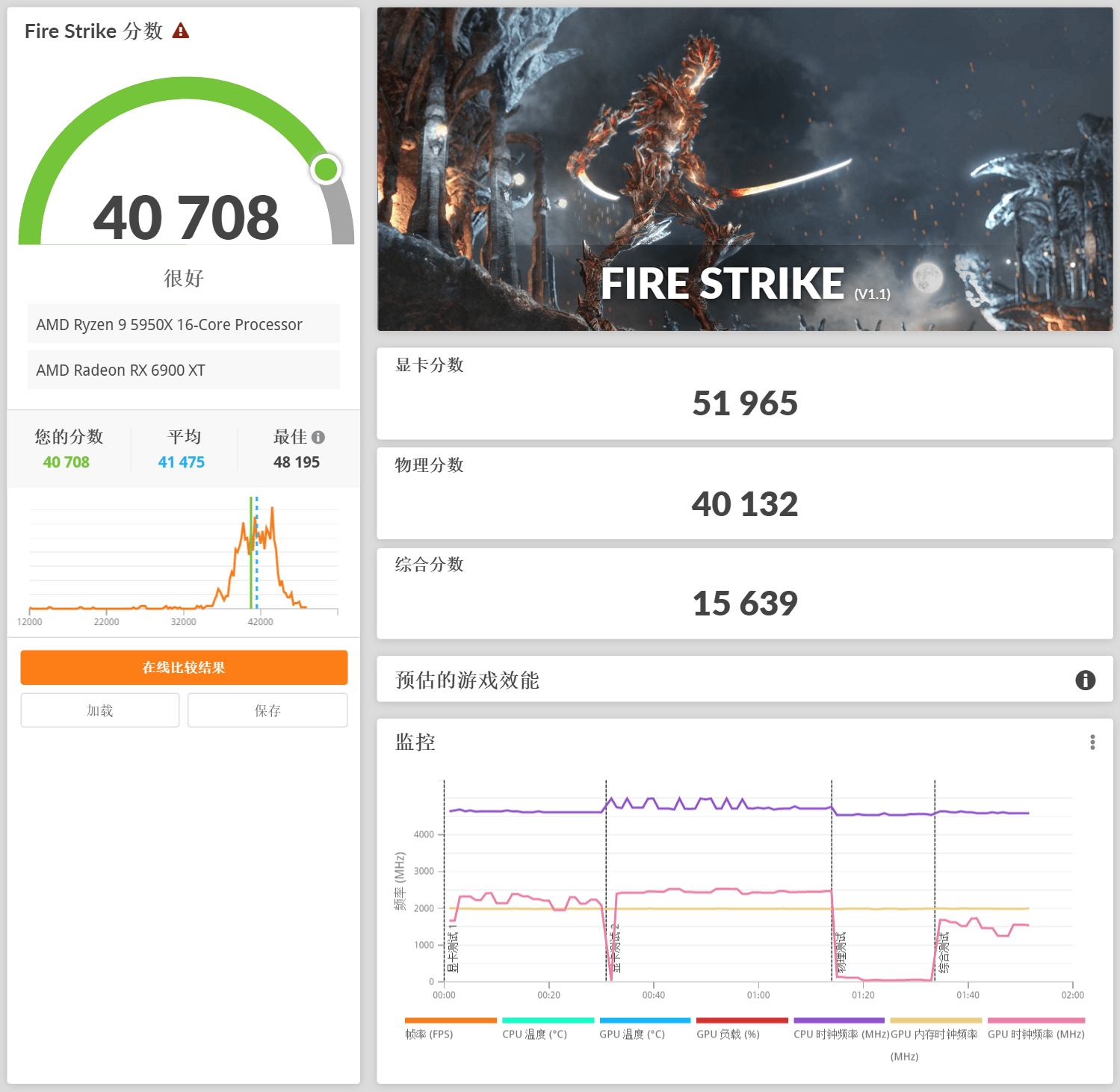1120x1092 pixels.
Task: Click the 监控 panel title
Action: 415,742
